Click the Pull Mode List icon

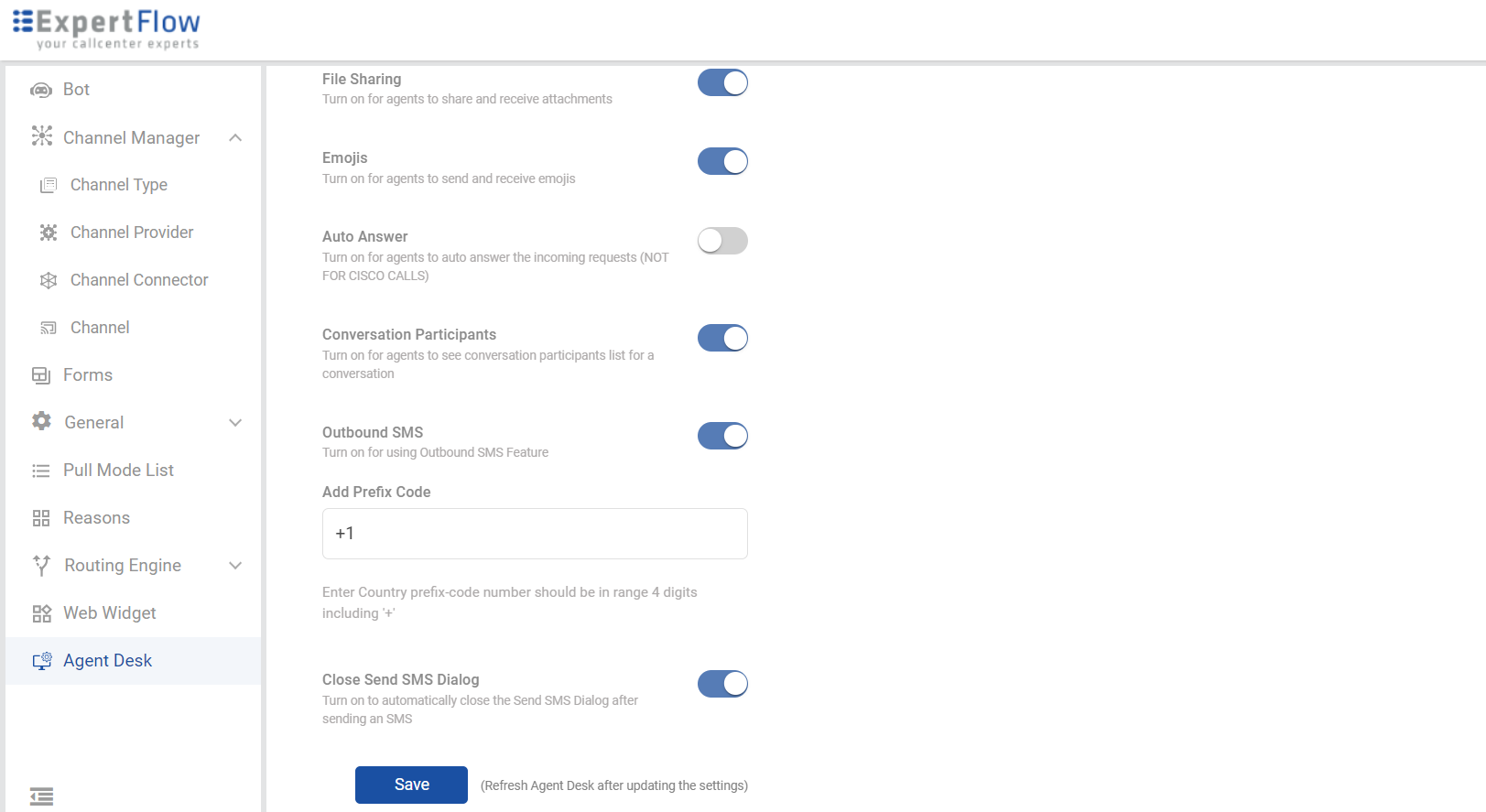[x=41, y=470]
